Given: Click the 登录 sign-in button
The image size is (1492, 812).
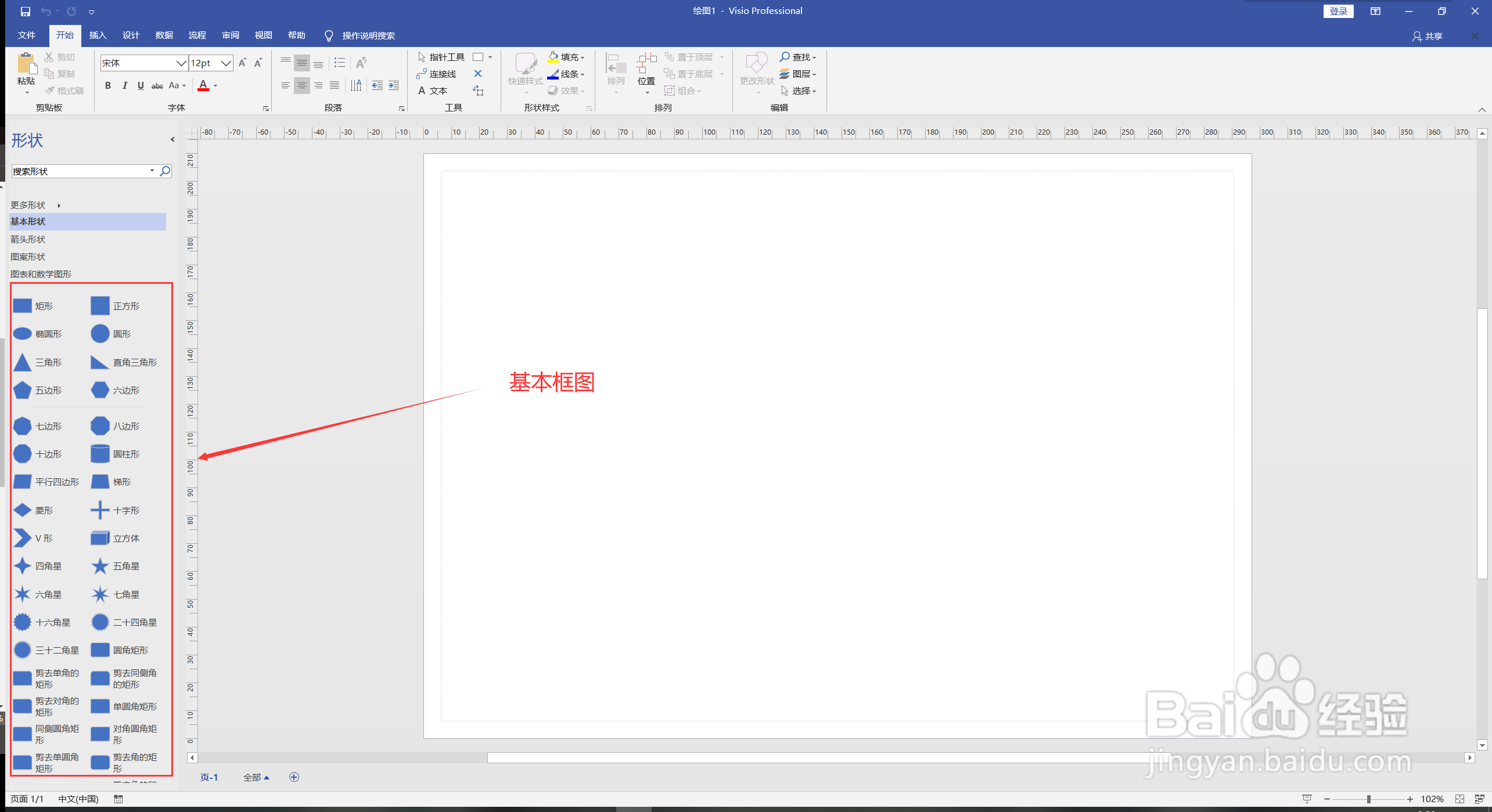Looking at the screenshot, I should coord(1338,11).
